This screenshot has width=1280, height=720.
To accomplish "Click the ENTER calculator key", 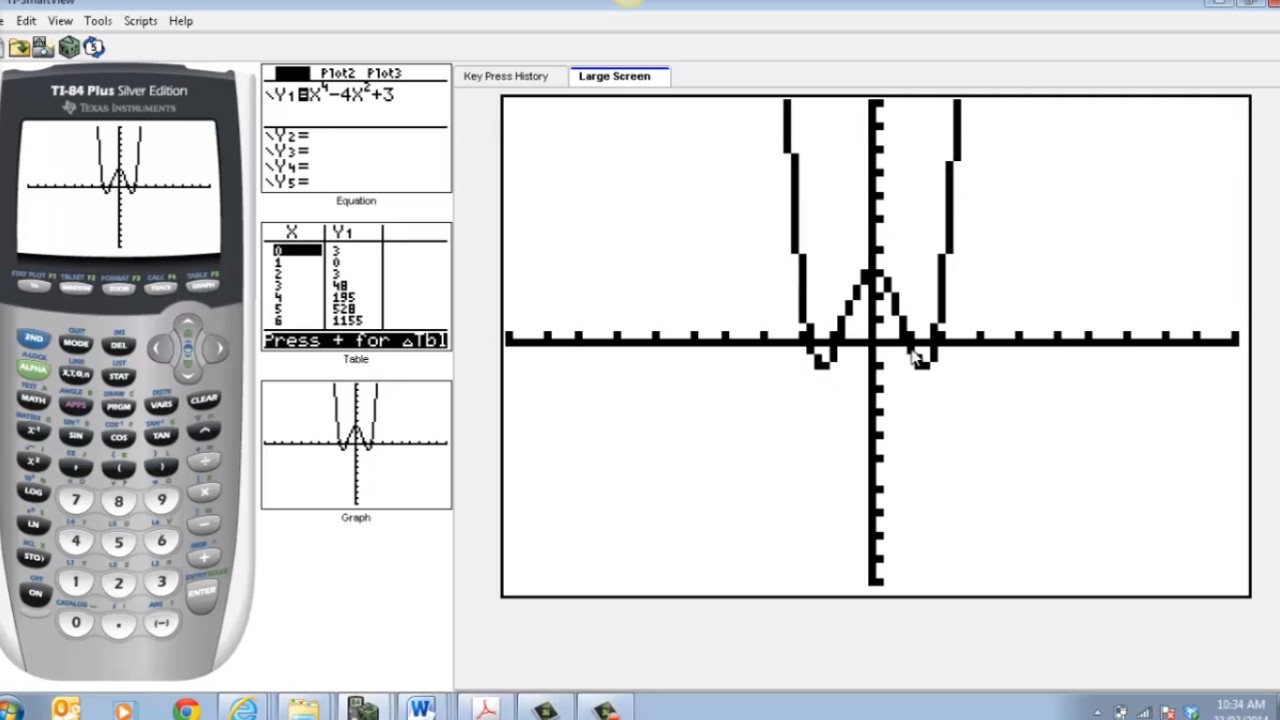I will [x=203, y=592].
